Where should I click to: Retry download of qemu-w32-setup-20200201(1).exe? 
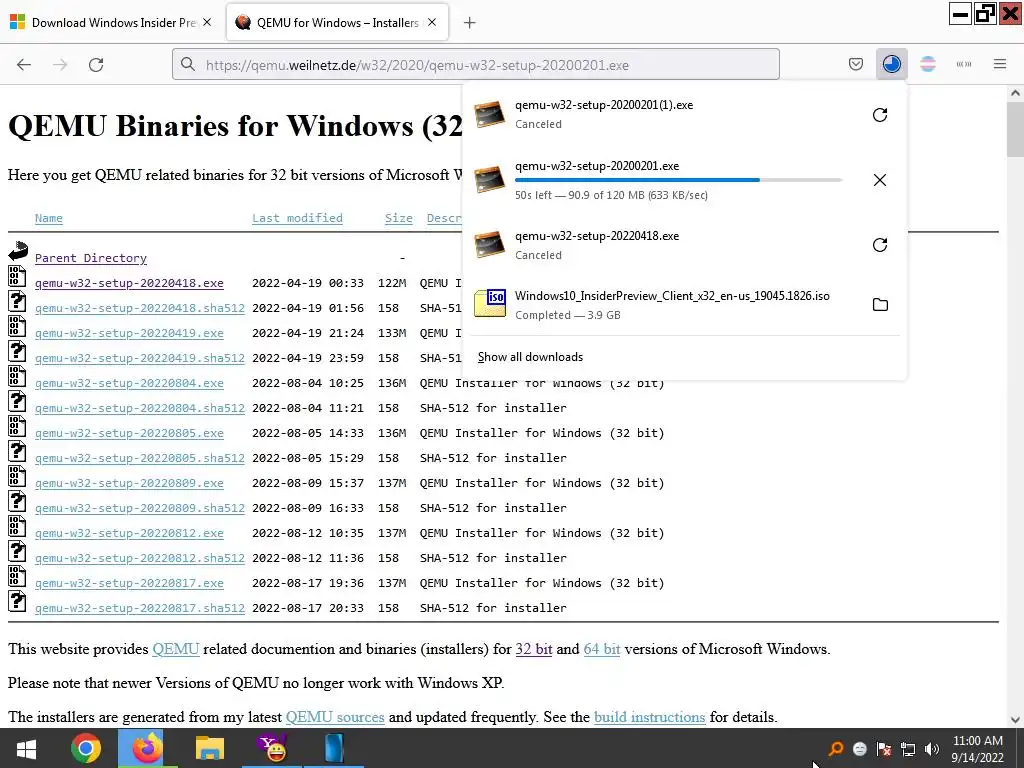(880, 115)
